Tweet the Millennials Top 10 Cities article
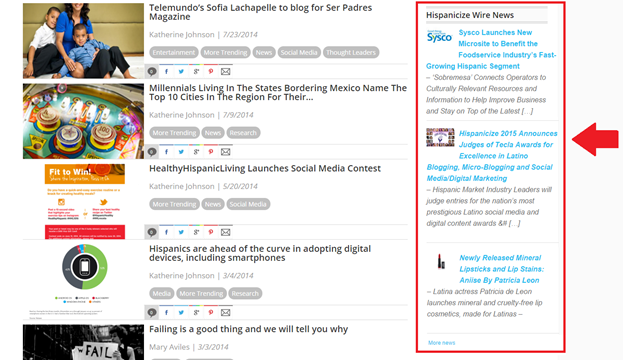623x360 pixels. click(x=181, y=152)
